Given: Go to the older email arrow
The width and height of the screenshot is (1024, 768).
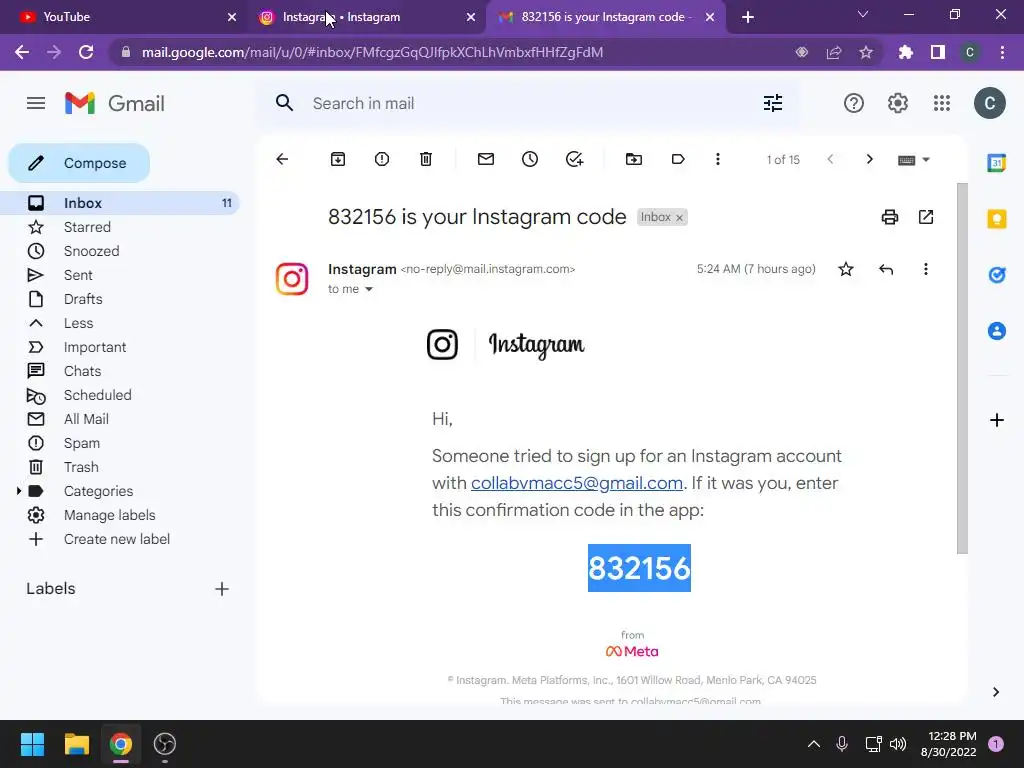Looking at the screenshot, I should [869, 159].
